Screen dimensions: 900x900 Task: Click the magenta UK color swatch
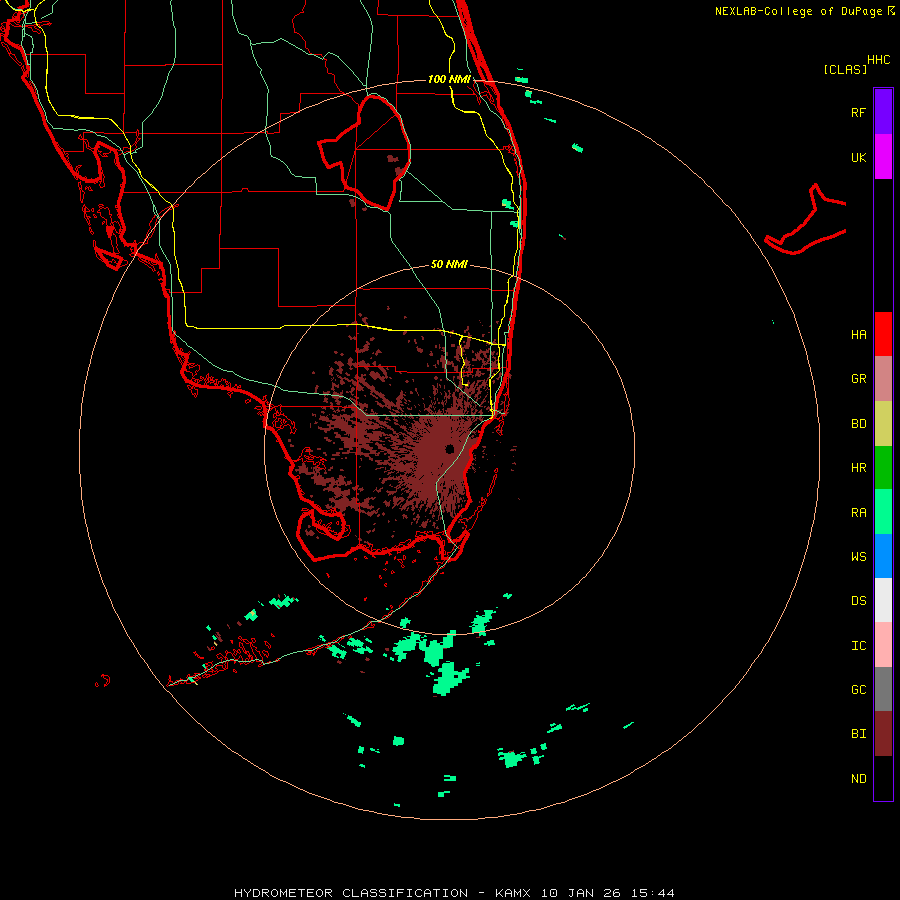click(x=883, y=157)
